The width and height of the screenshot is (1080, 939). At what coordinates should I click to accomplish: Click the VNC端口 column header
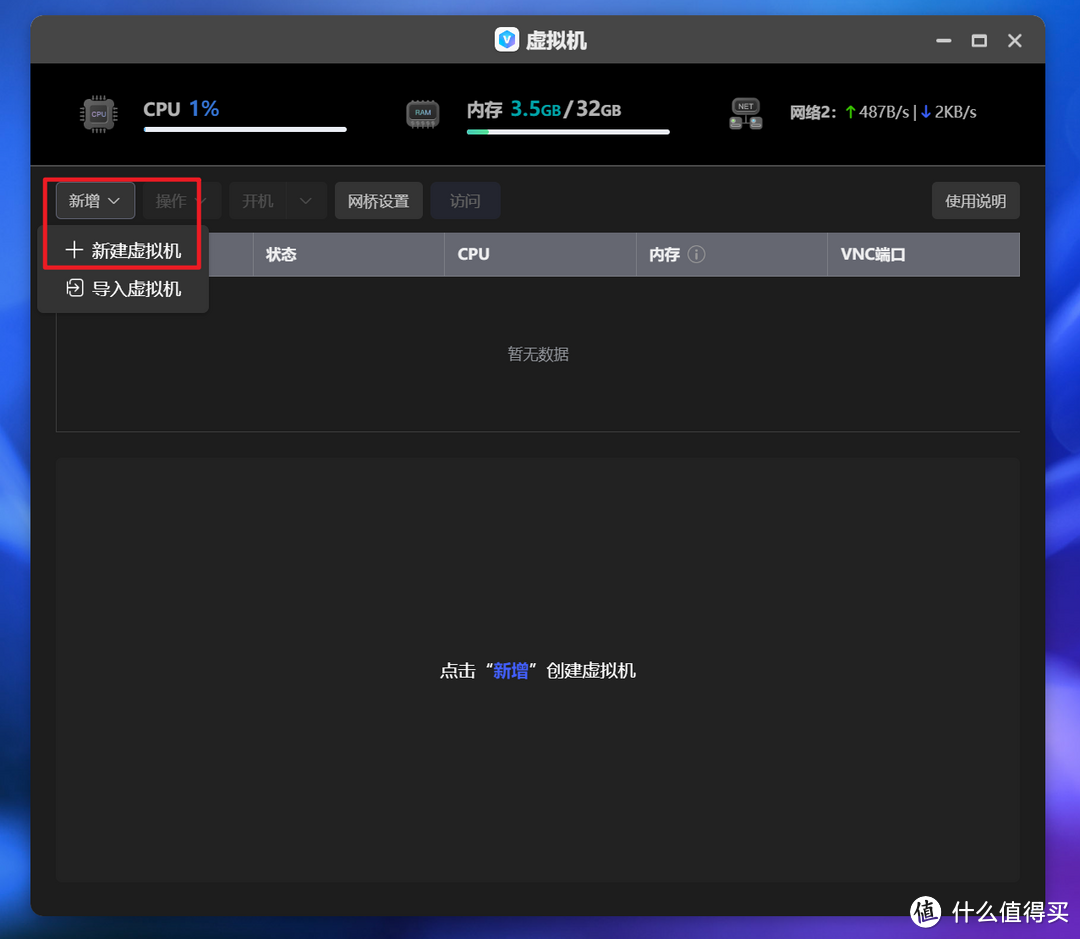(x=873, y=254)
